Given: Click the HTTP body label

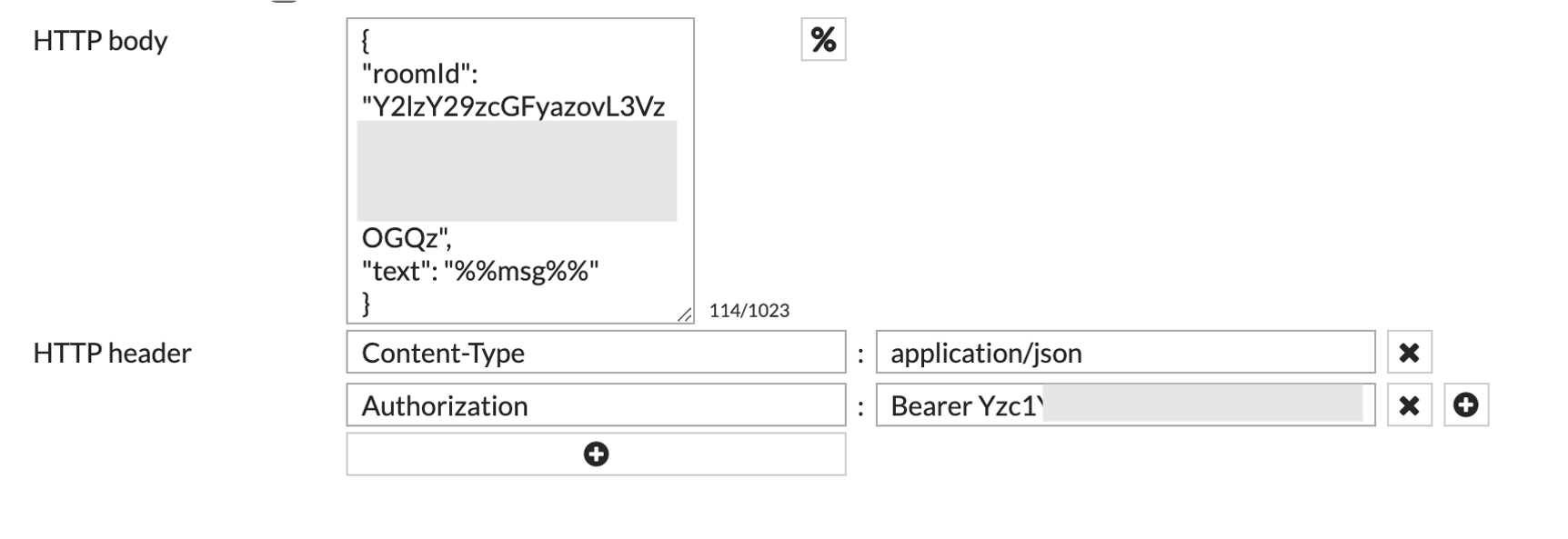Looking at the screenshot, I should [100, 41].
